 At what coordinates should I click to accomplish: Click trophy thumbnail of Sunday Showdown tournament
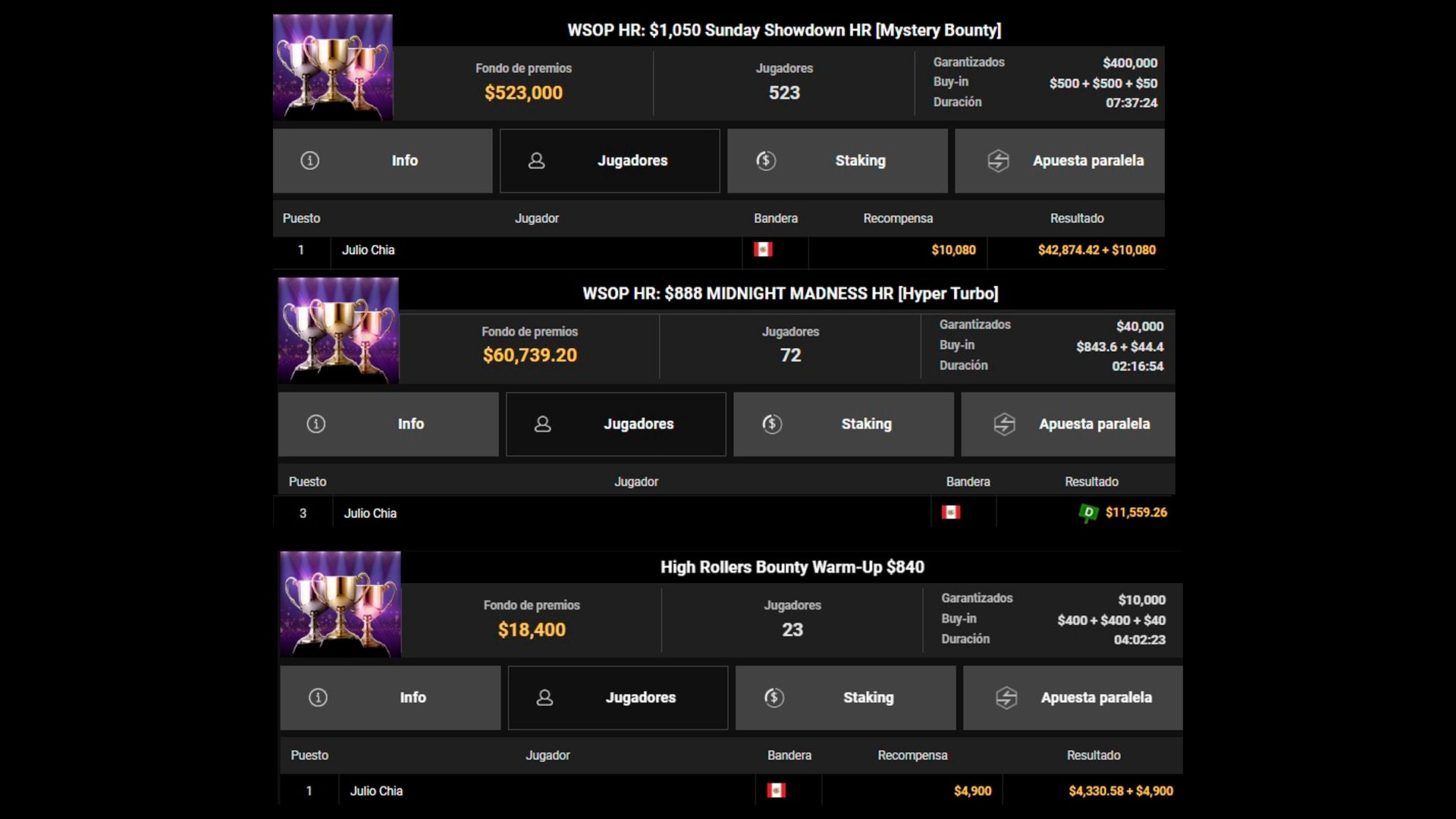click(x=333, y=67)
